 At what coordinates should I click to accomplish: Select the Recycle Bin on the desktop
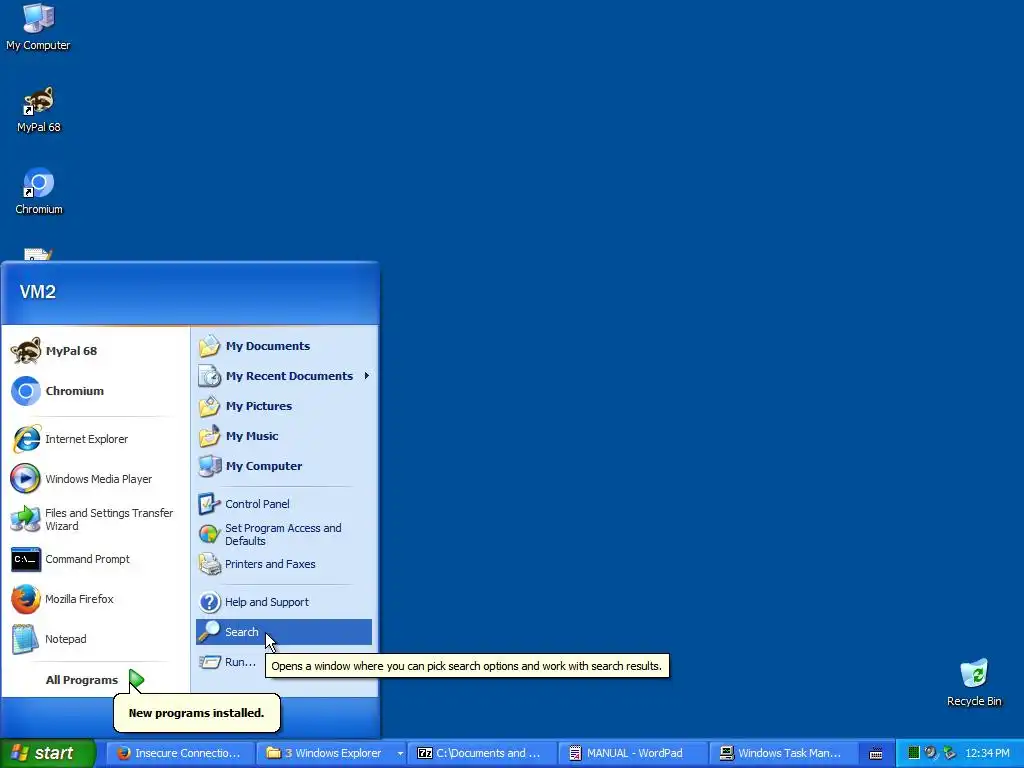click(974, 683)
